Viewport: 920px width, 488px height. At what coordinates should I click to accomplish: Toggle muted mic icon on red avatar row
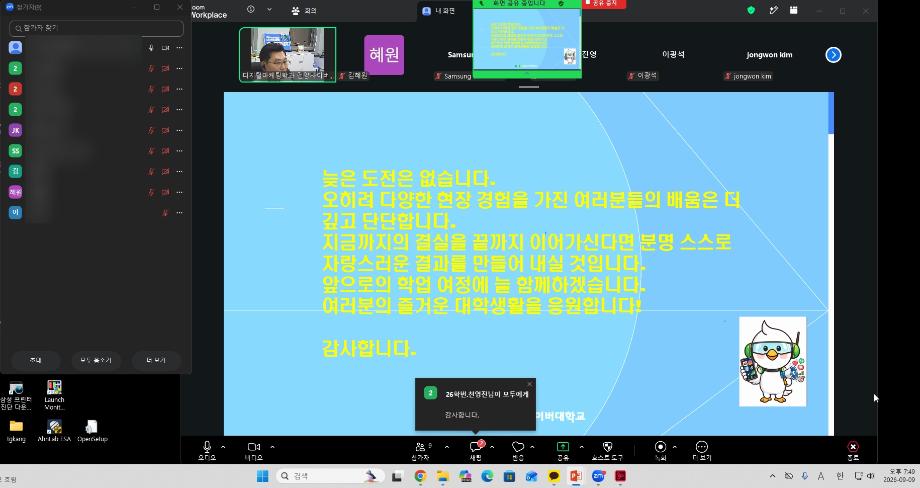click(151, 89)
